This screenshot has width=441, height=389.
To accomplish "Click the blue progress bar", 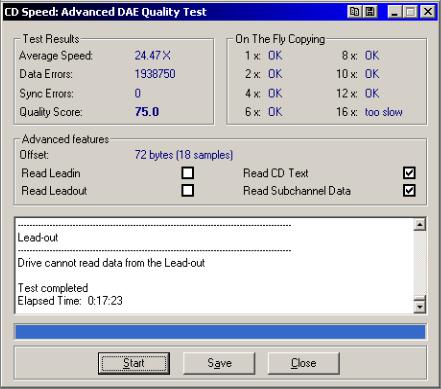I will coord(220,332).
